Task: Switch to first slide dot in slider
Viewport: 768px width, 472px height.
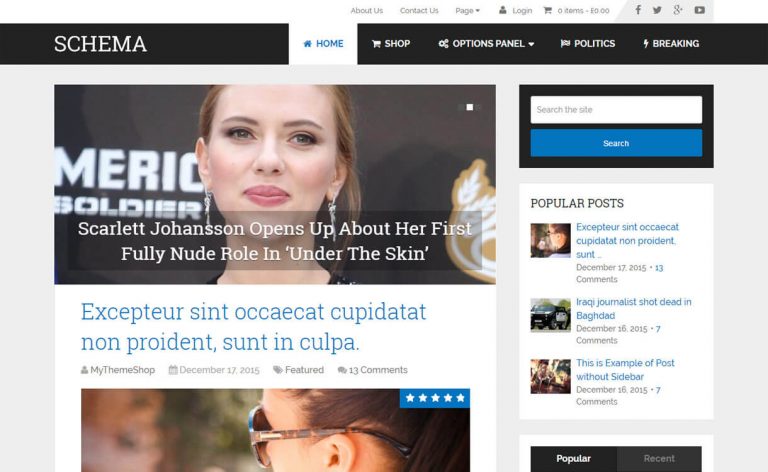Action: click(461, 107)
